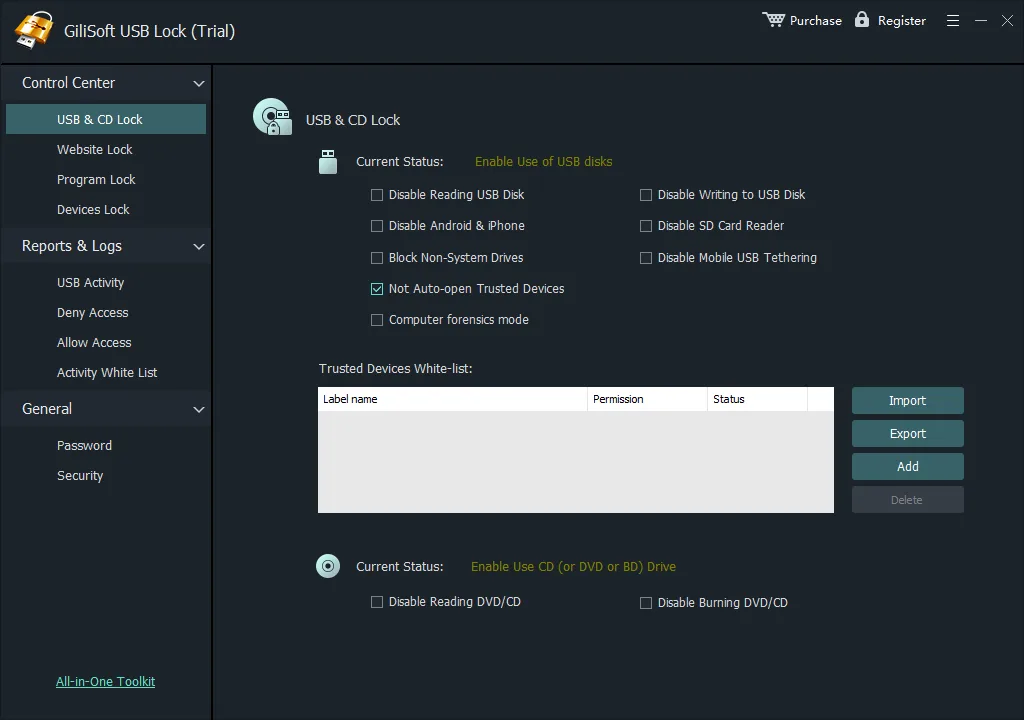Open Activity White List
This screenshot has width=1024, height=720.
(x=107, y=372)
